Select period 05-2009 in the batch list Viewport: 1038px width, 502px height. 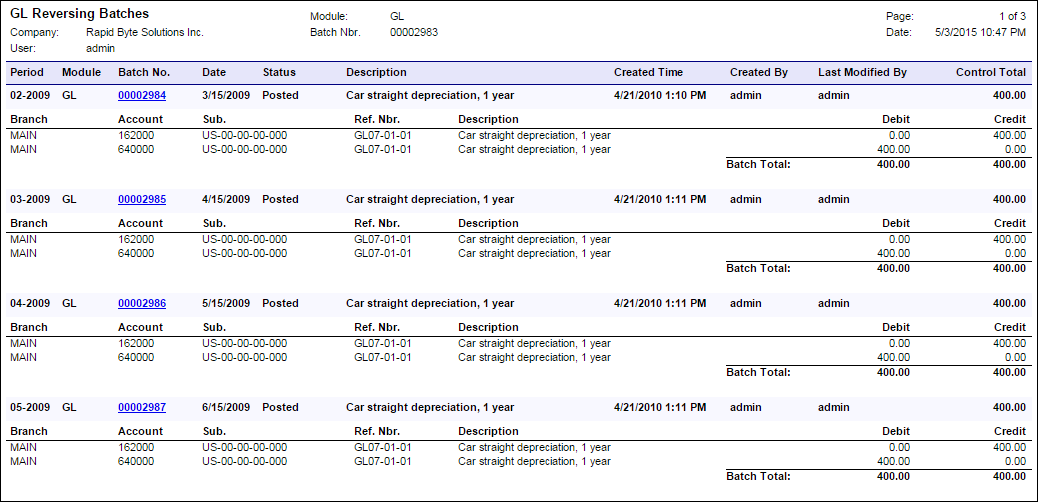[30, 407]
